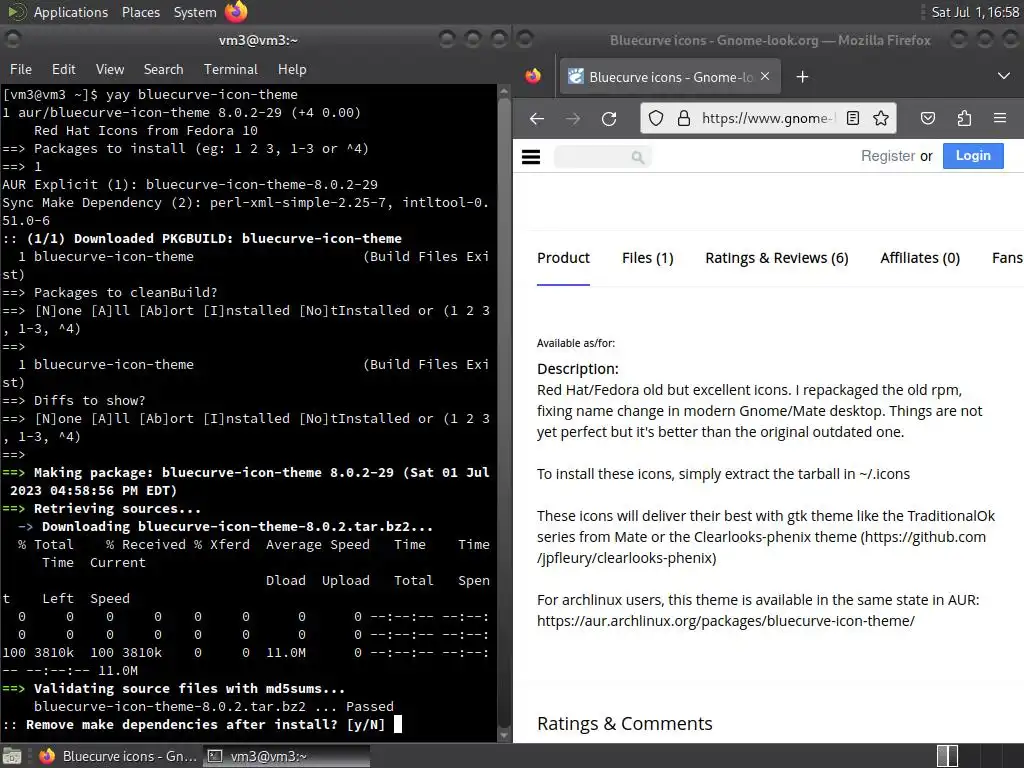Click the padlock site information icon

pos(683,118)
